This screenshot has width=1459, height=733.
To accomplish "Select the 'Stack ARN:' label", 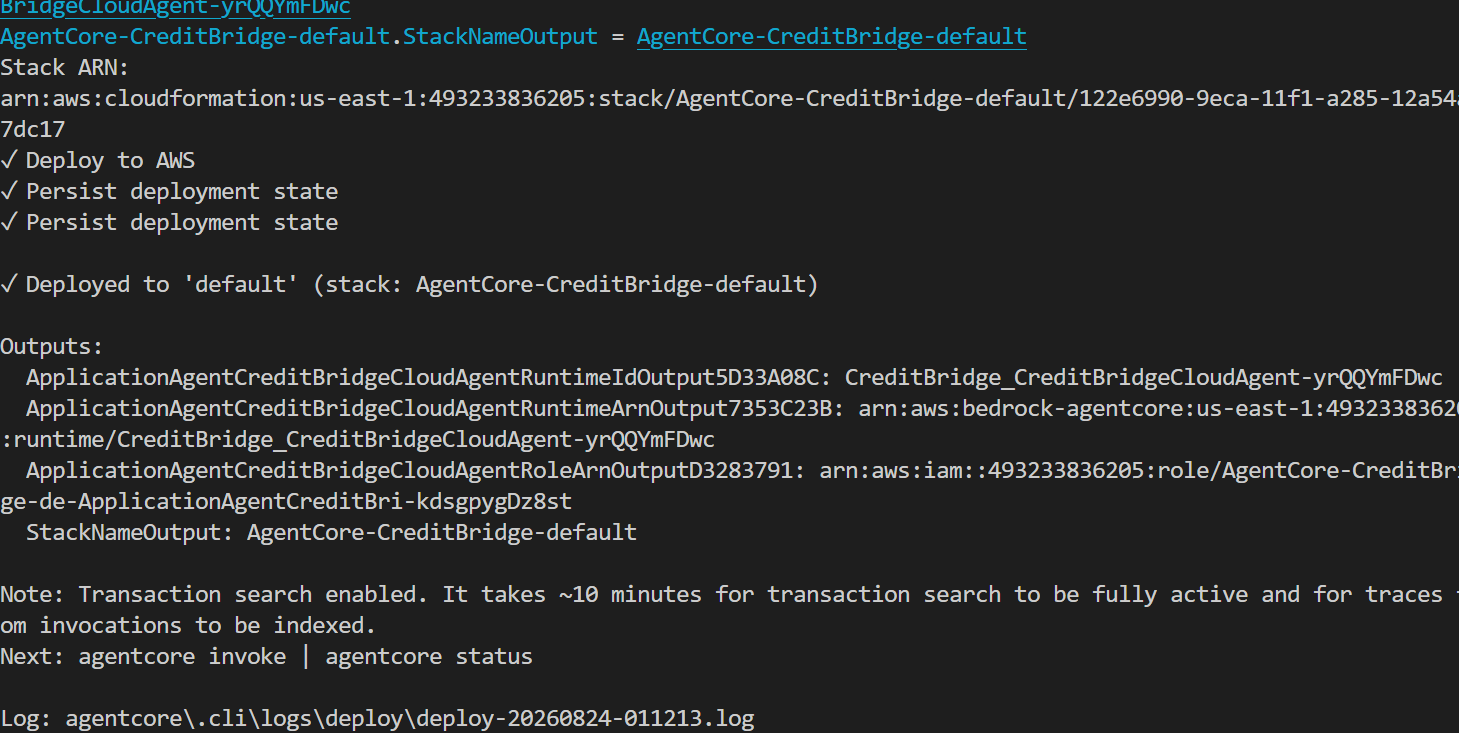I will [x=65, y=68].
